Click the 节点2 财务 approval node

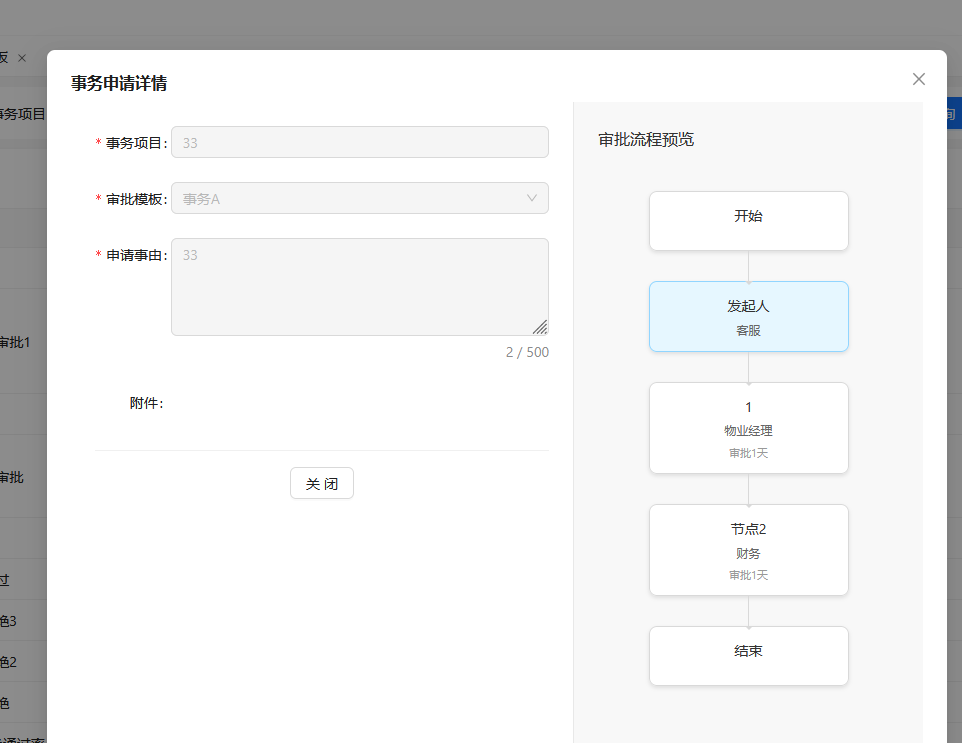click(x=748, y=550)
